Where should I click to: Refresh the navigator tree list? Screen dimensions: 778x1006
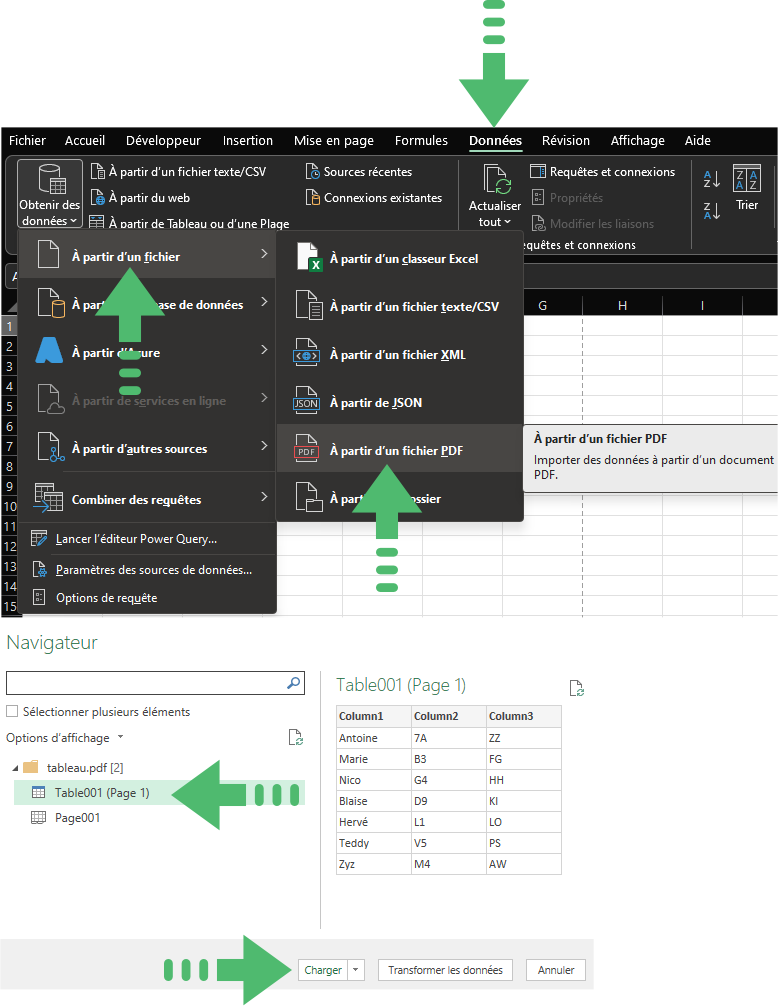pos(296,738)
